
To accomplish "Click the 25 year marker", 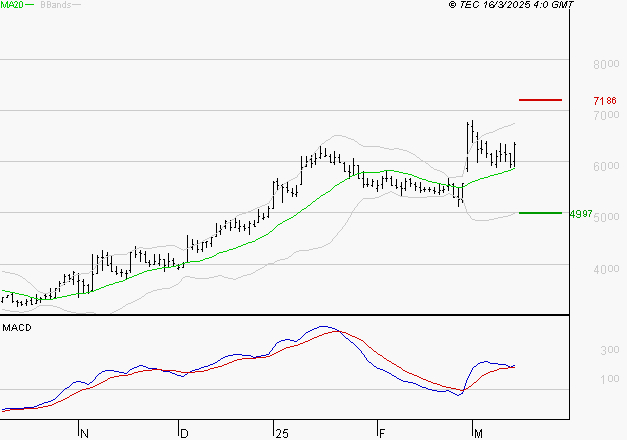I will pos(282,434).
